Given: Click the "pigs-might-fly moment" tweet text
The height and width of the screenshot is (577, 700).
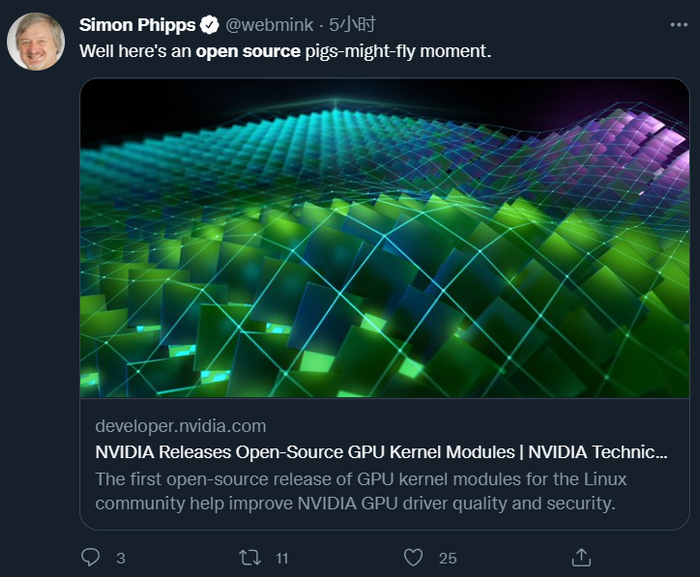Looking at the screenshot, I should 398,50.
